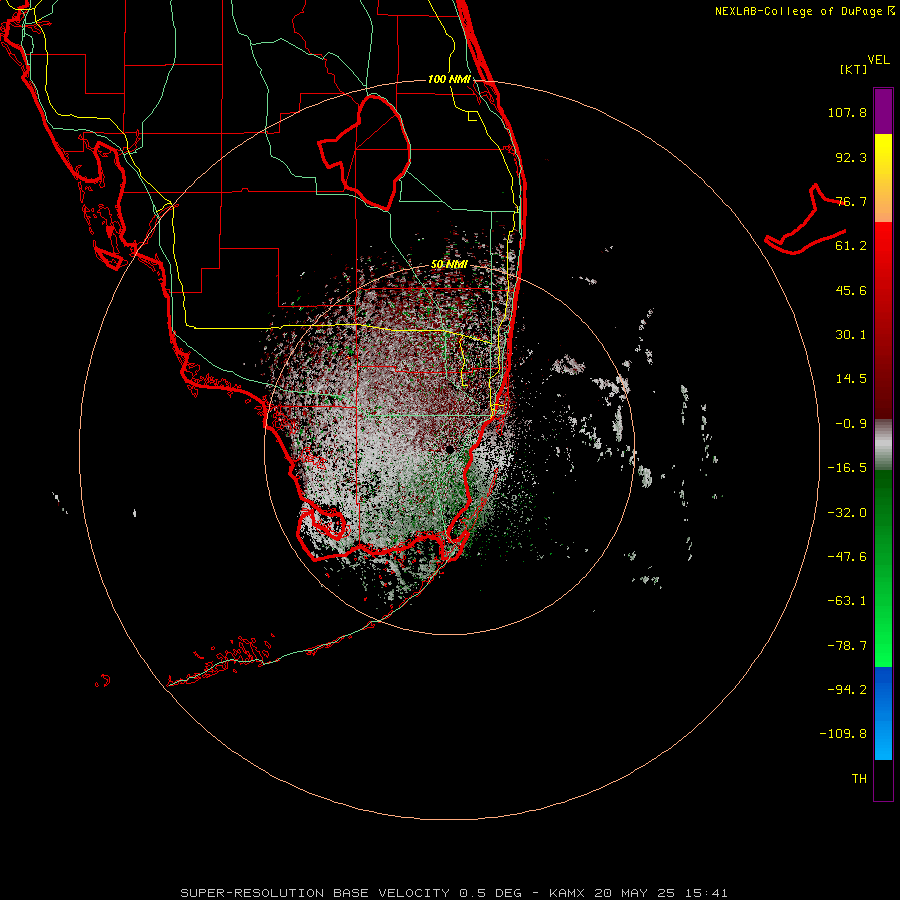The image size is (900, 900).
Task: Select the 107.8 scale value
Action: [847, 112]
